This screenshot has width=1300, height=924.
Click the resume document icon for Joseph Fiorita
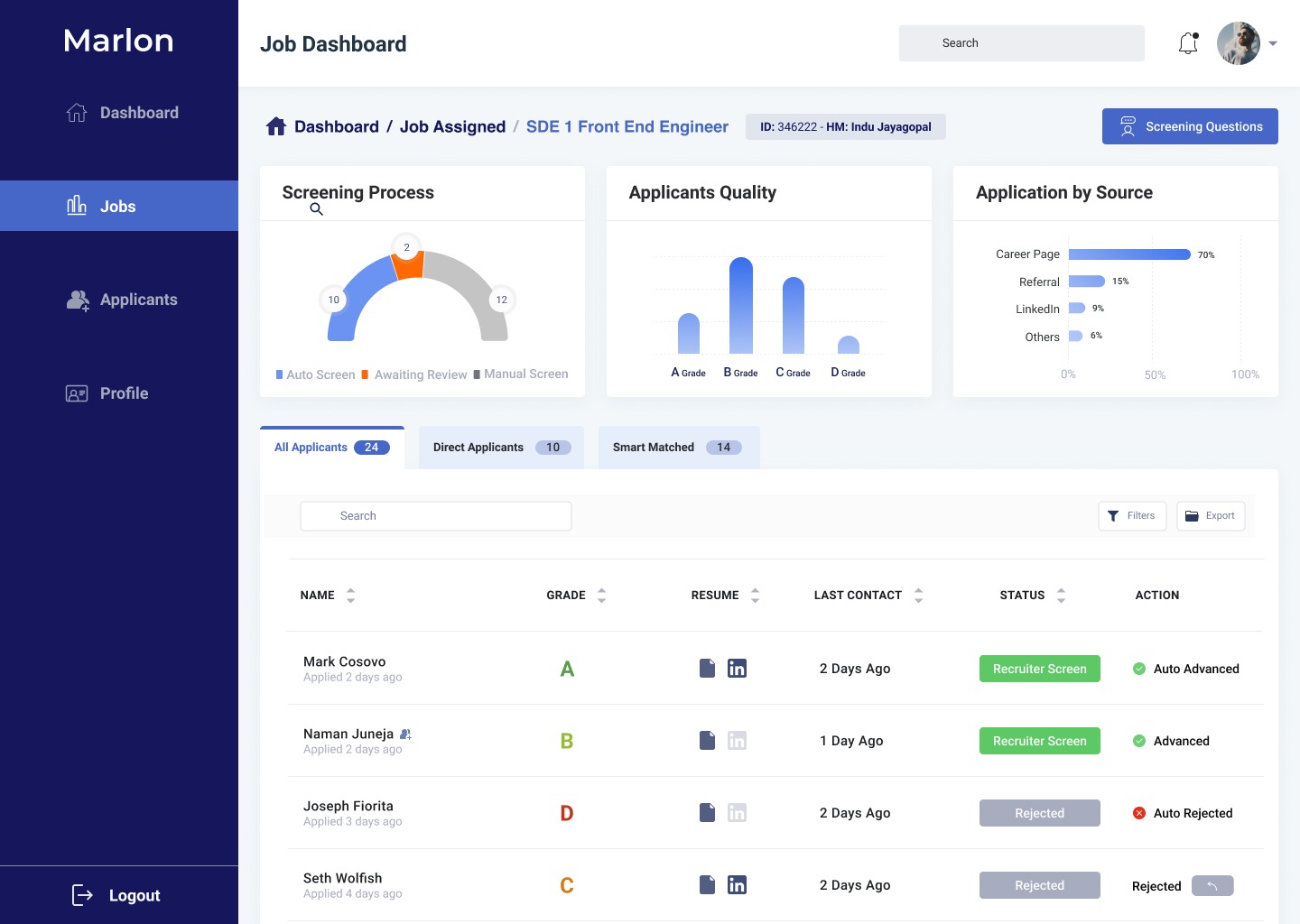[x=708, y=812]
